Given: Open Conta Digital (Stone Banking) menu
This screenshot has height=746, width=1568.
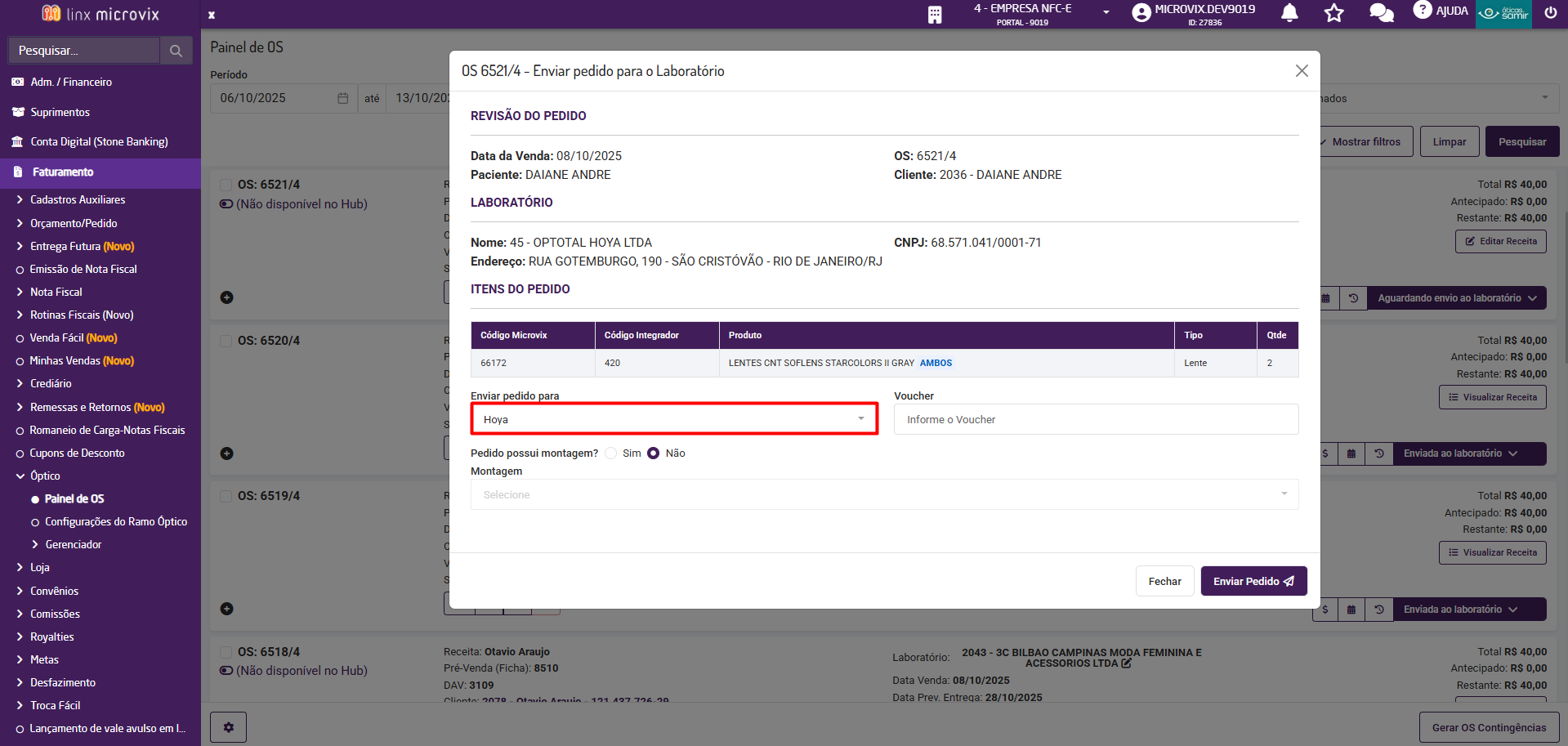Looking at the screenshot, I should (99, 142).
